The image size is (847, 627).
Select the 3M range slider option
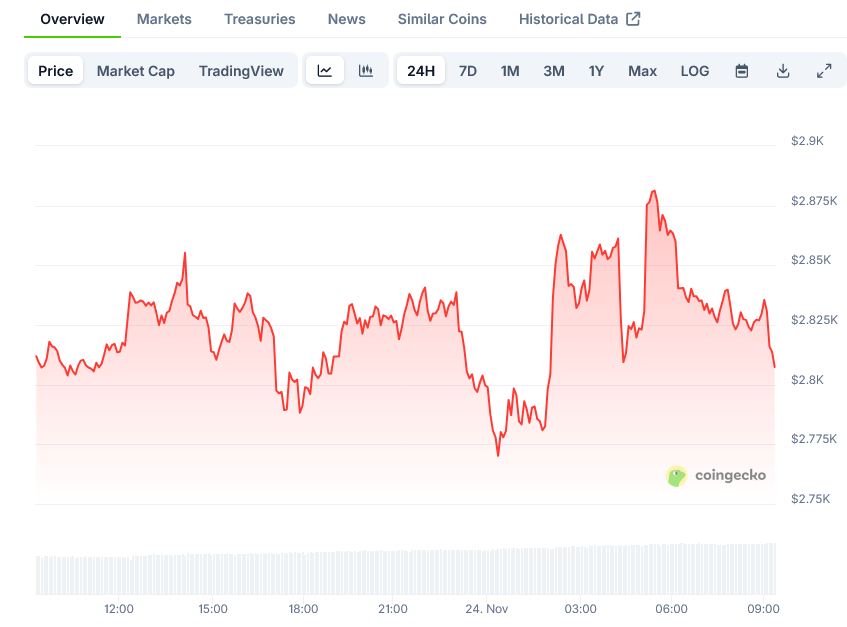(x=553, y=70)
